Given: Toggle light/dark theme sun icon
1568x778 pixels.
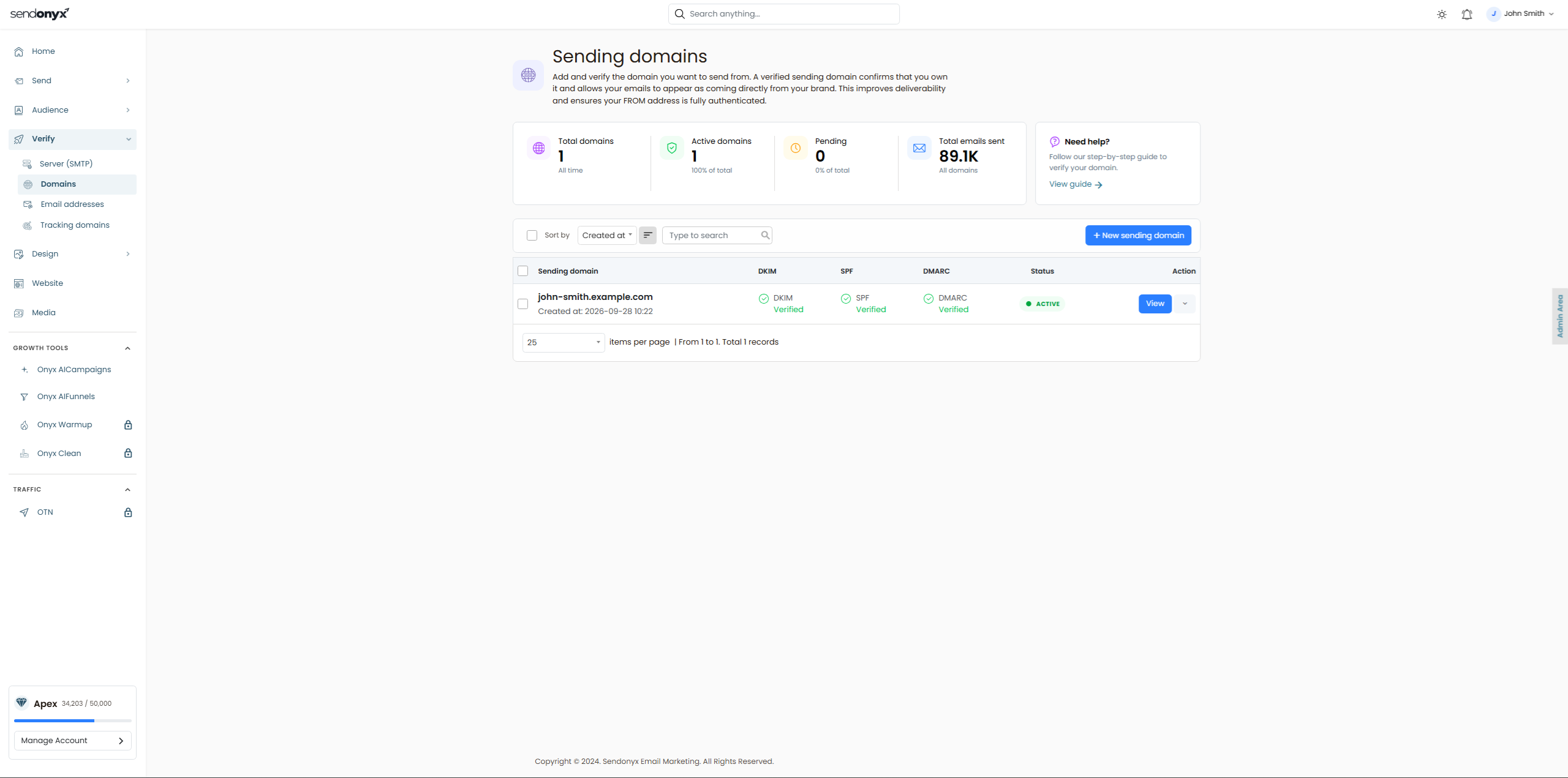Looking at the screenshot, I should coord(1441,14).
